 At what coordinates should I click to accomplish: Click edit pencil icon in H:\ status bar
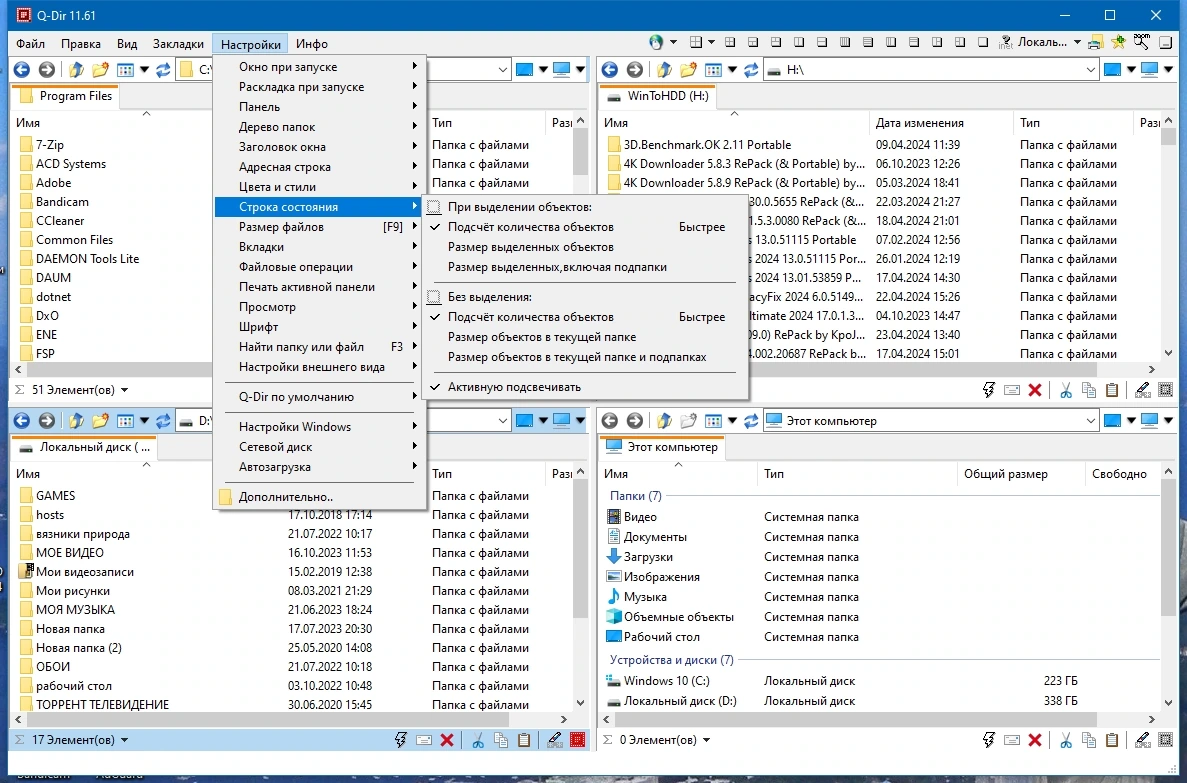[x=1142, y=390]
